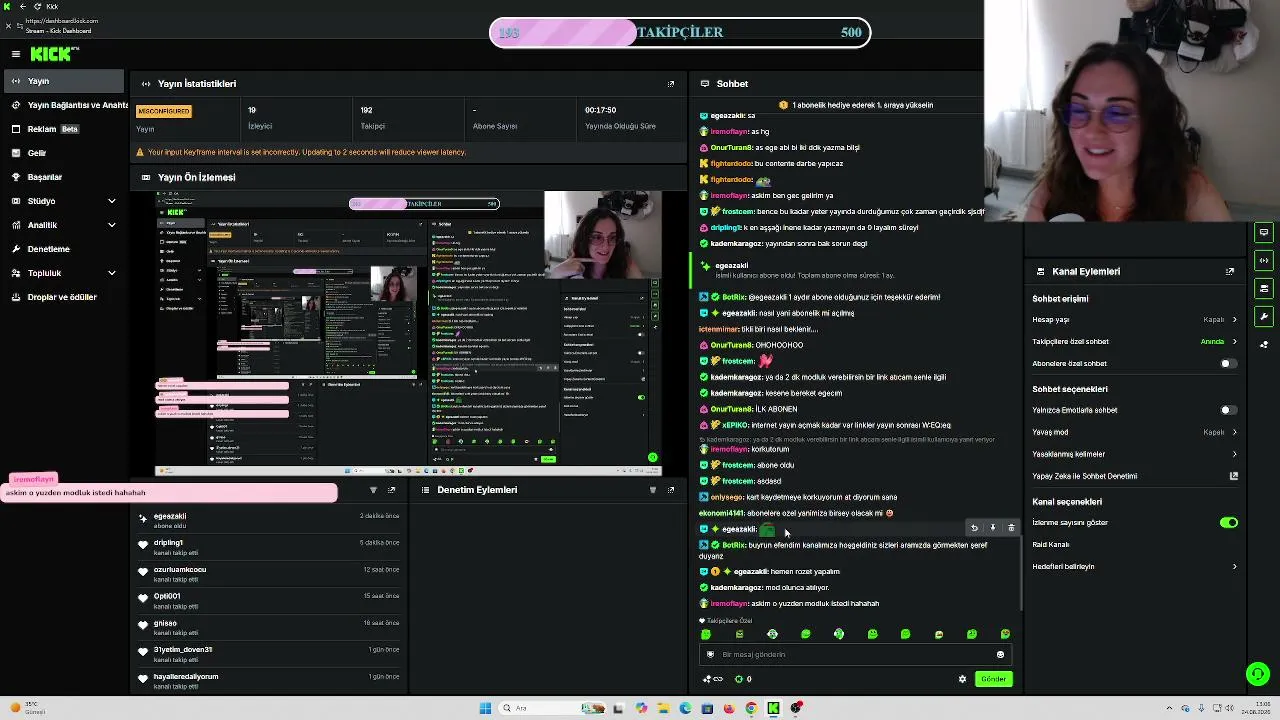Screen dimensions: 1280x720
Task: Pop out the Kanal Eylemleri panel
Action: click(x=1230, y=271)
